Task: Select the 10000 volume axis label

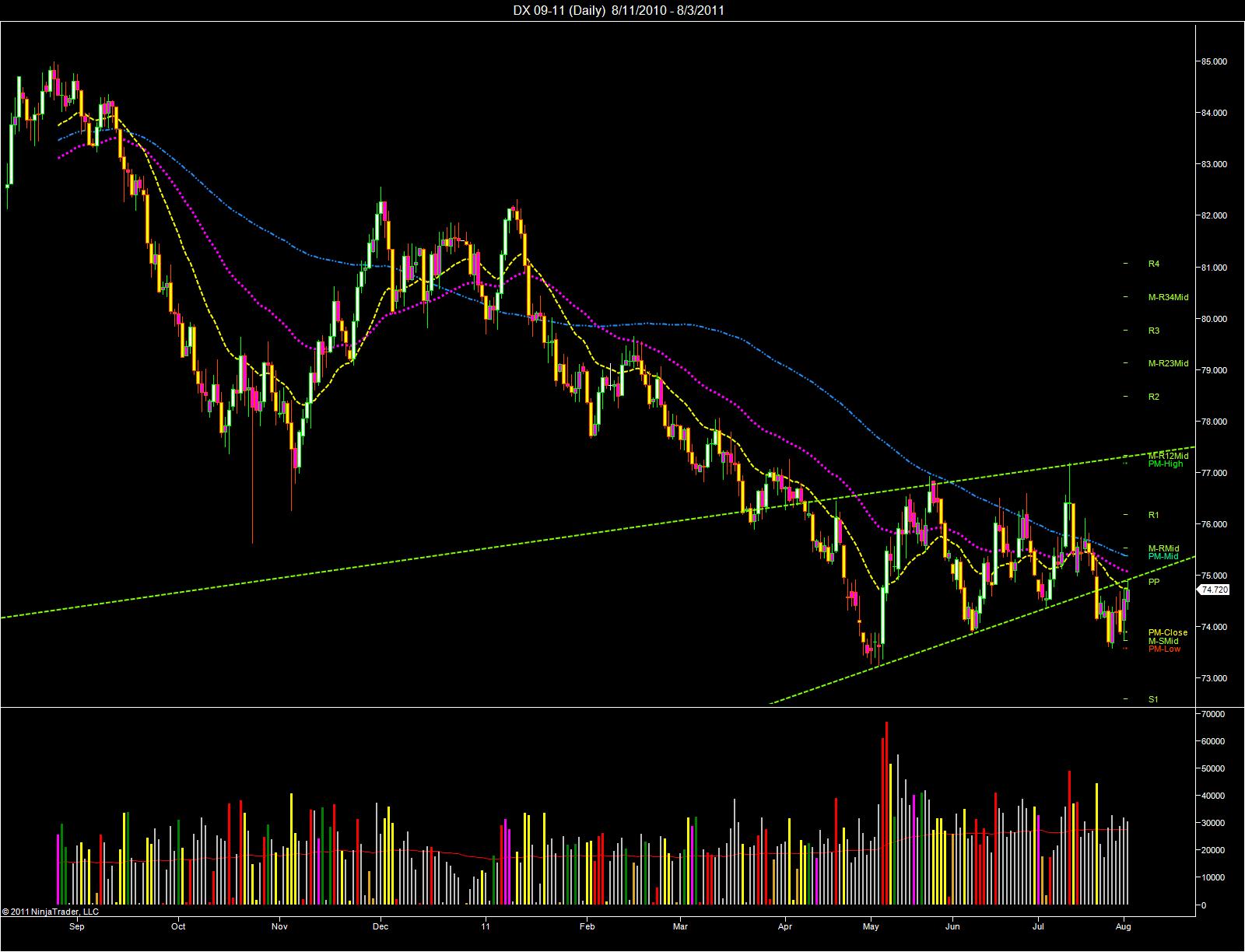Action: (x=1214, y=877)
